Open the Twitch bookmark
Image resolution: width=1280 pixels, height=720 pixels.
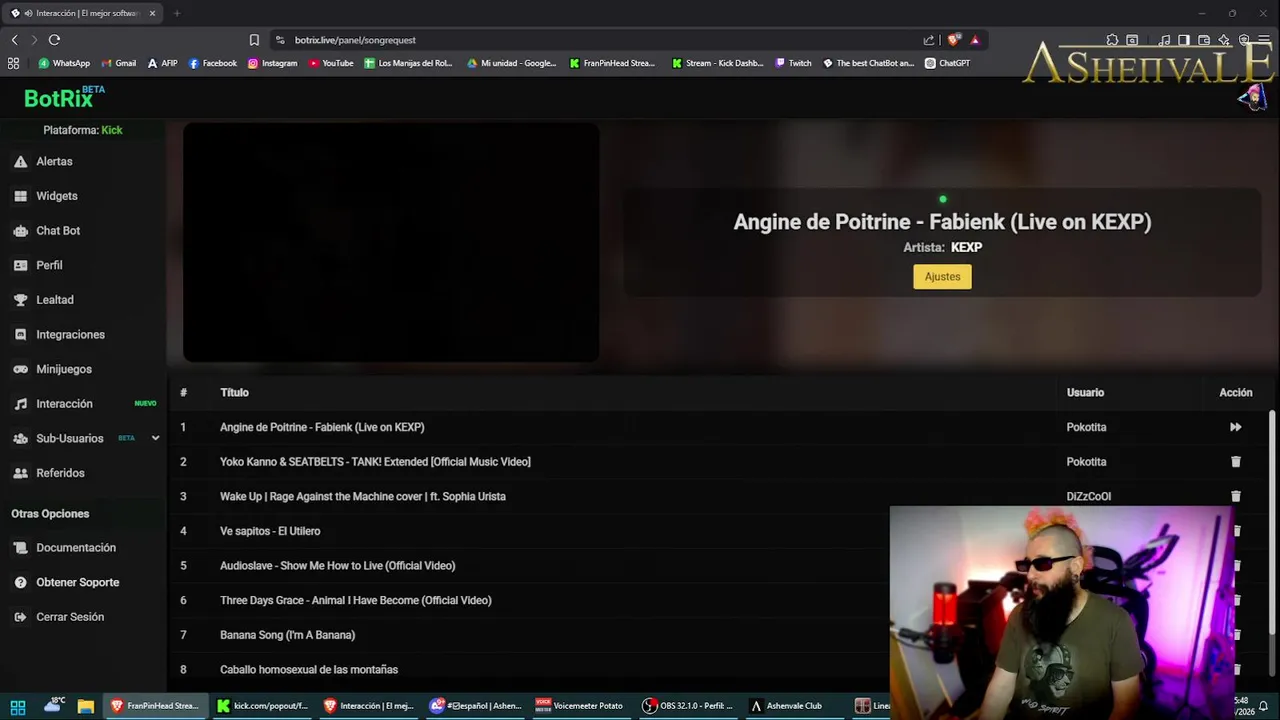click(793, 63)
